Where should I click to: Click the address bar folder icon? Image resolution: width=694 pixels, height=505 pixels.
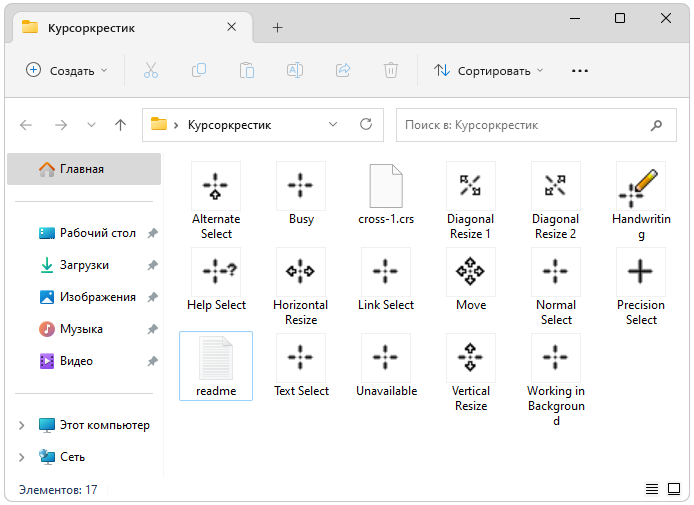coord(158,124)
